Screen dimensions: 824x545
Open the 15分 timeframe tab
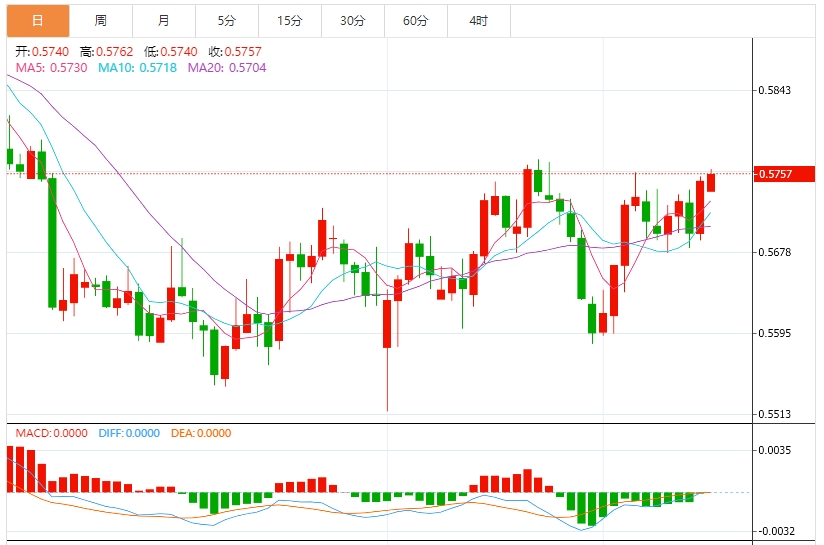point(290,21)
